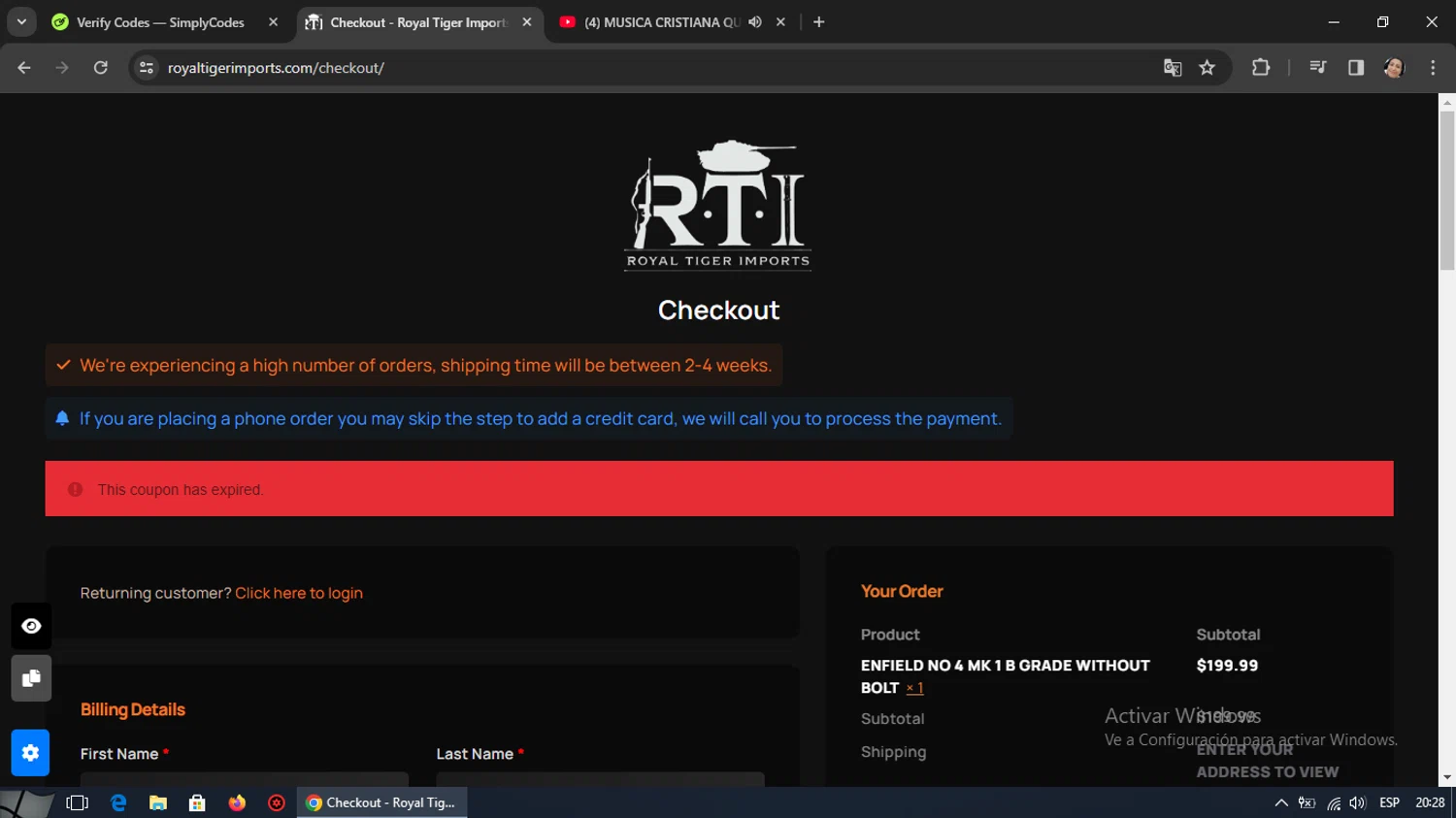The height and width of the screenshot is (818, 1456).
Task: Click the shipping time 2-4 weeks notice
Action: (414, 366)
